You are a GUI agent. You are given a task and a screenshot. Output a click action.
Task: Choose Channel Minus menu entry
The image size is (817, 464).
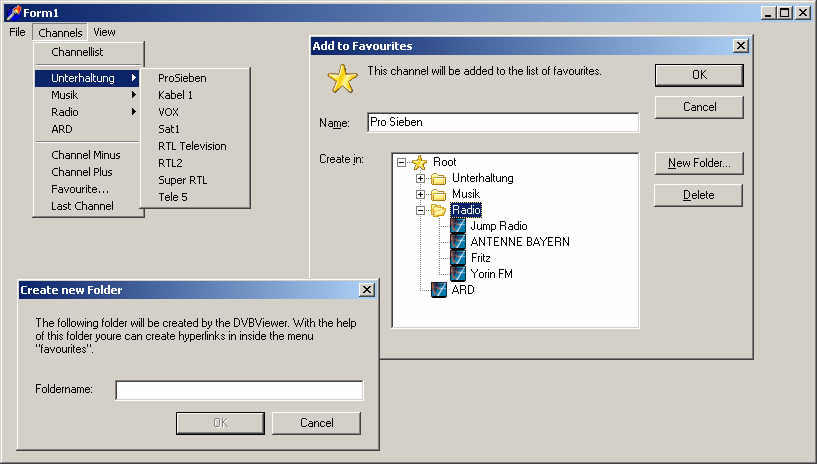pos(88,155)
